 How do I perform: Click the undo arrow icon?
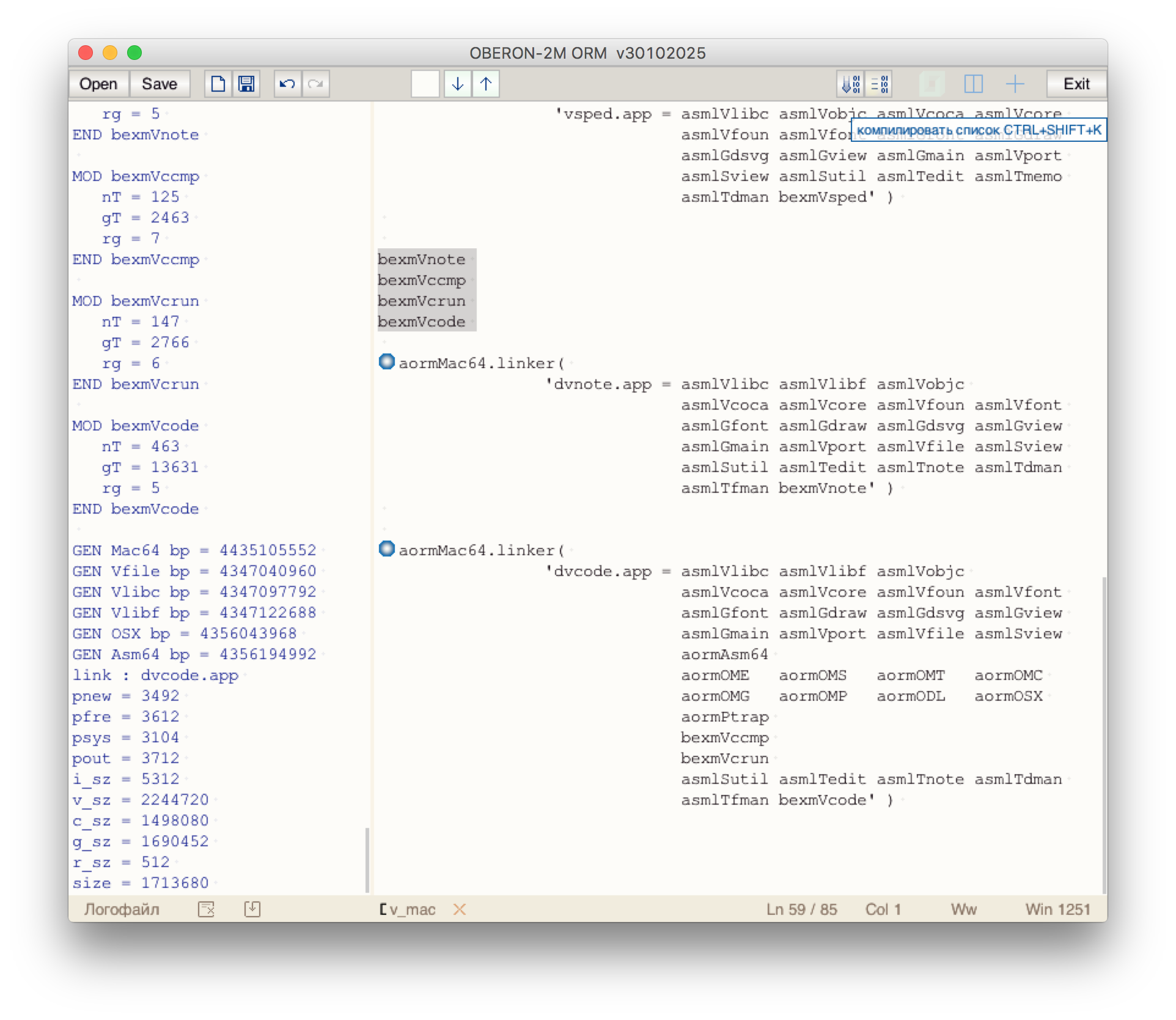click(x=287, y=84)
